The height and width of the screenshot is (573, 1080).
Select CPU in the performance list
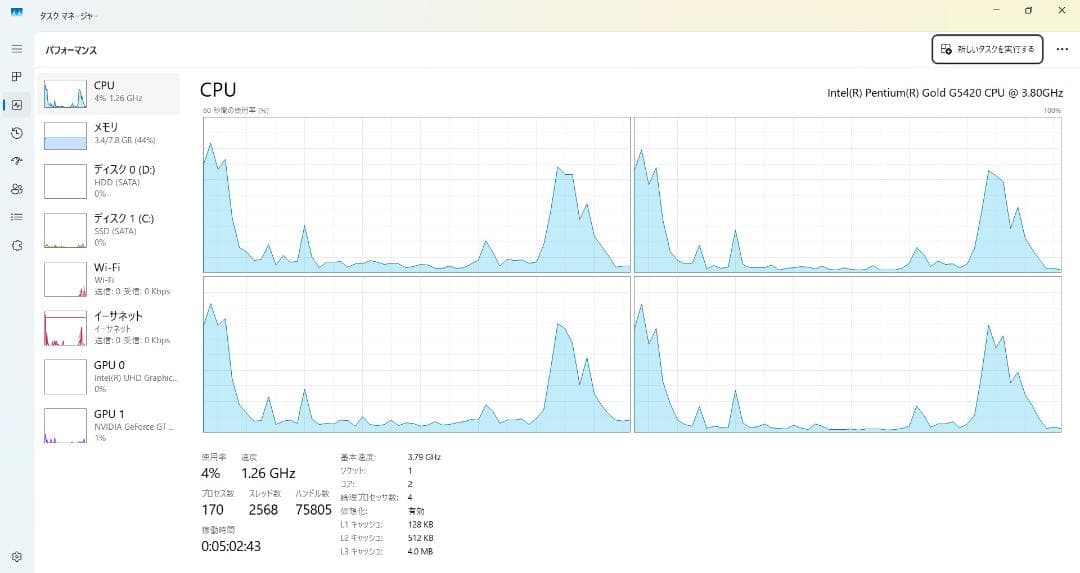pos(109,92)
